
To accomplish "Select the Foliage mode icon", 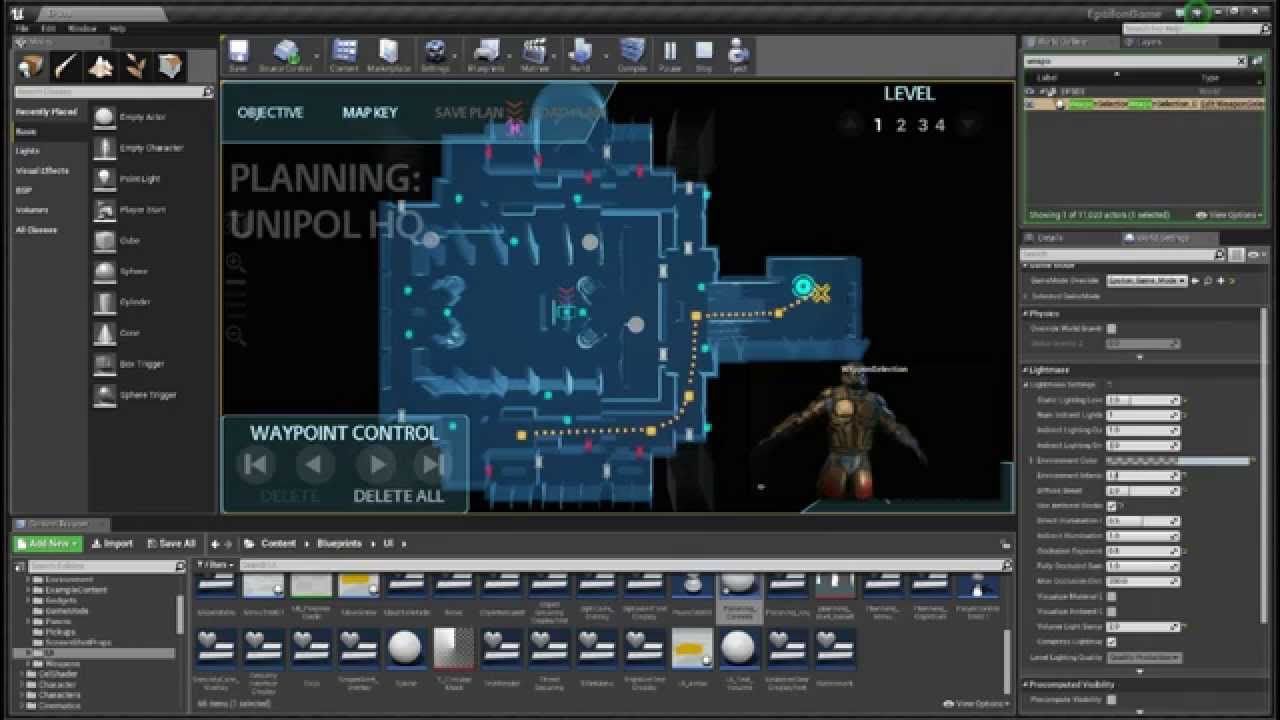I will click(x=136, y=66).
